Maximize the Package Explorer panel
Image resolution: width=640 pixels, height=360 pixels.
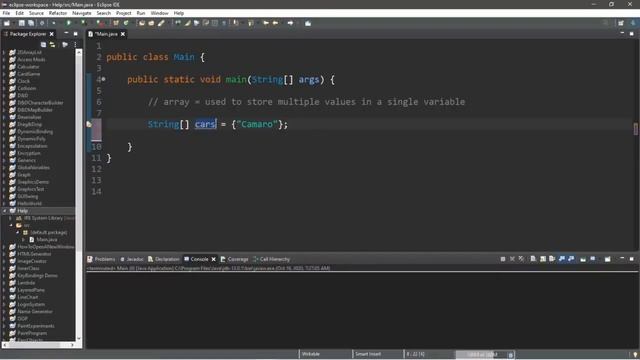point(76,33)
